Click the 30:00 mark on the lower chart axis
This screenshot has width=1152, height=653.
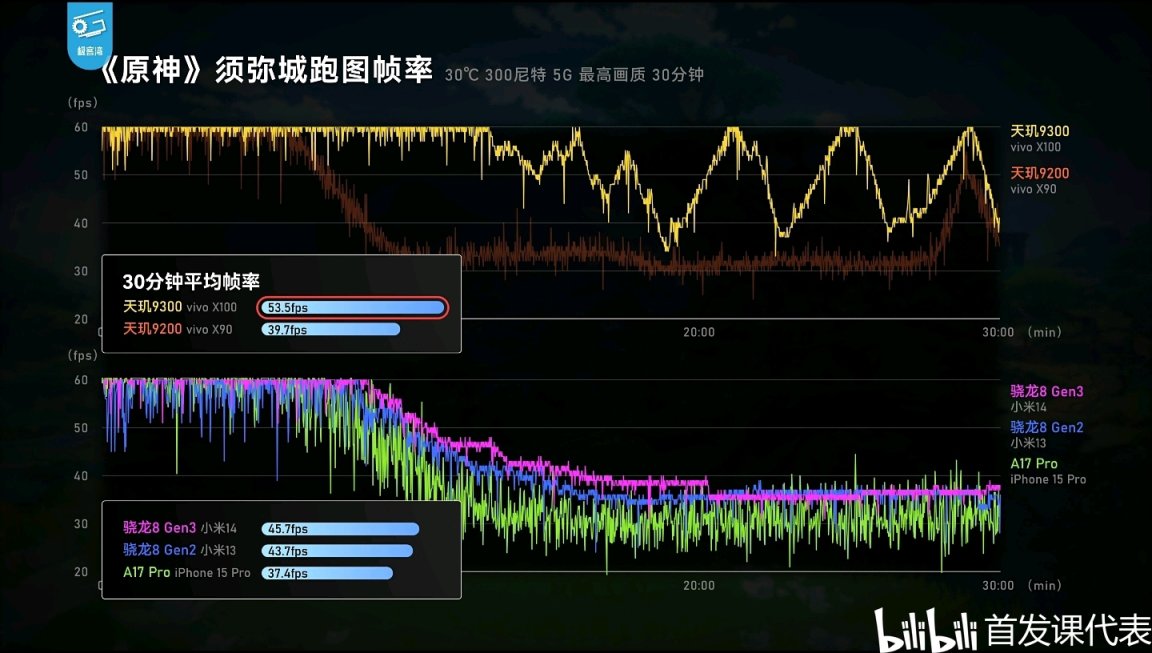[998, 585]
